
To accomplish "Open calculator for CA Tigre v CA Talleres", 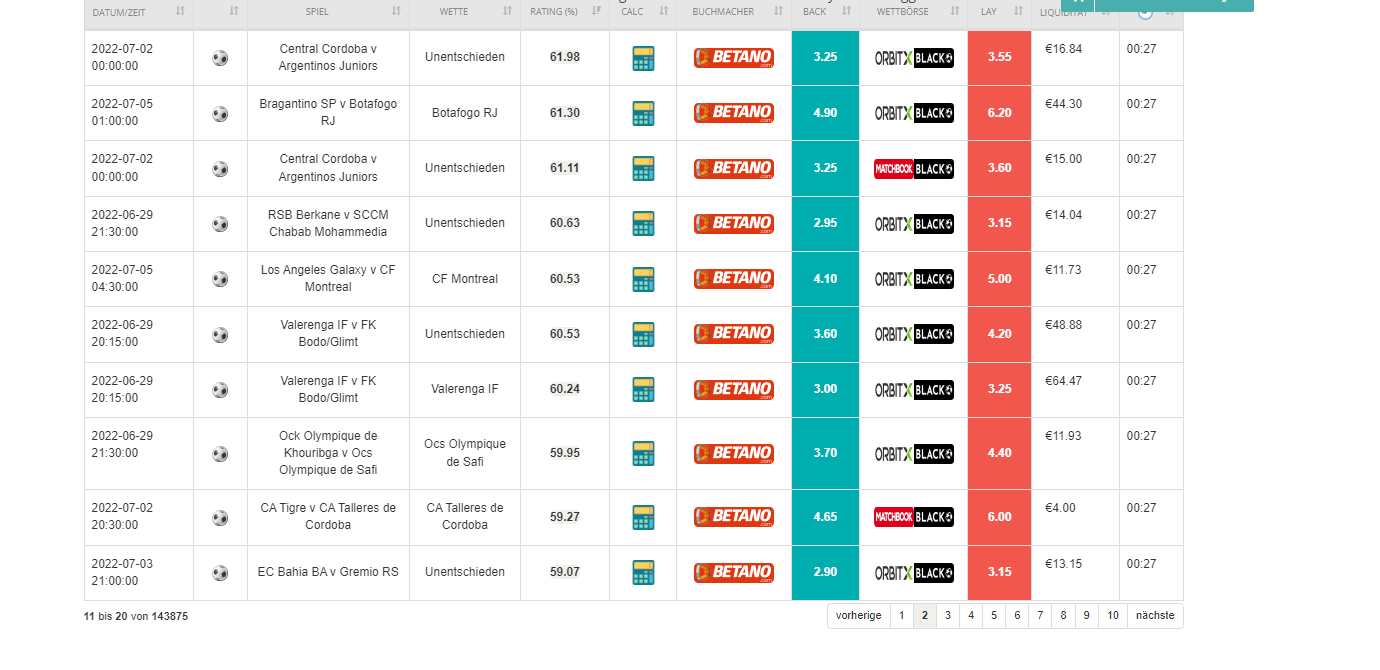I will (x=643, y=517).
